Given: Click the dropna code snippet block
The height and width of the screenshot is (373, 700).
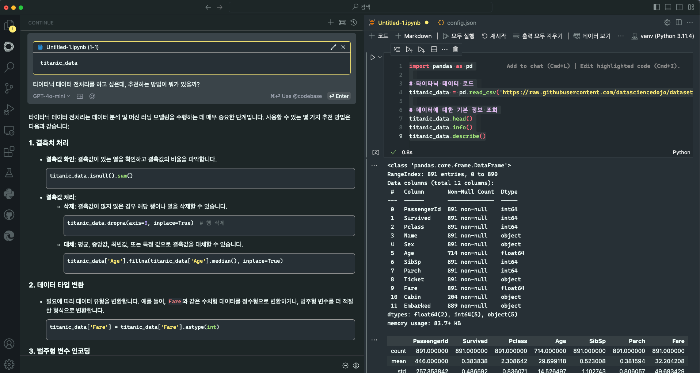Looking at the screenshot, I should [x=209, y=225].
